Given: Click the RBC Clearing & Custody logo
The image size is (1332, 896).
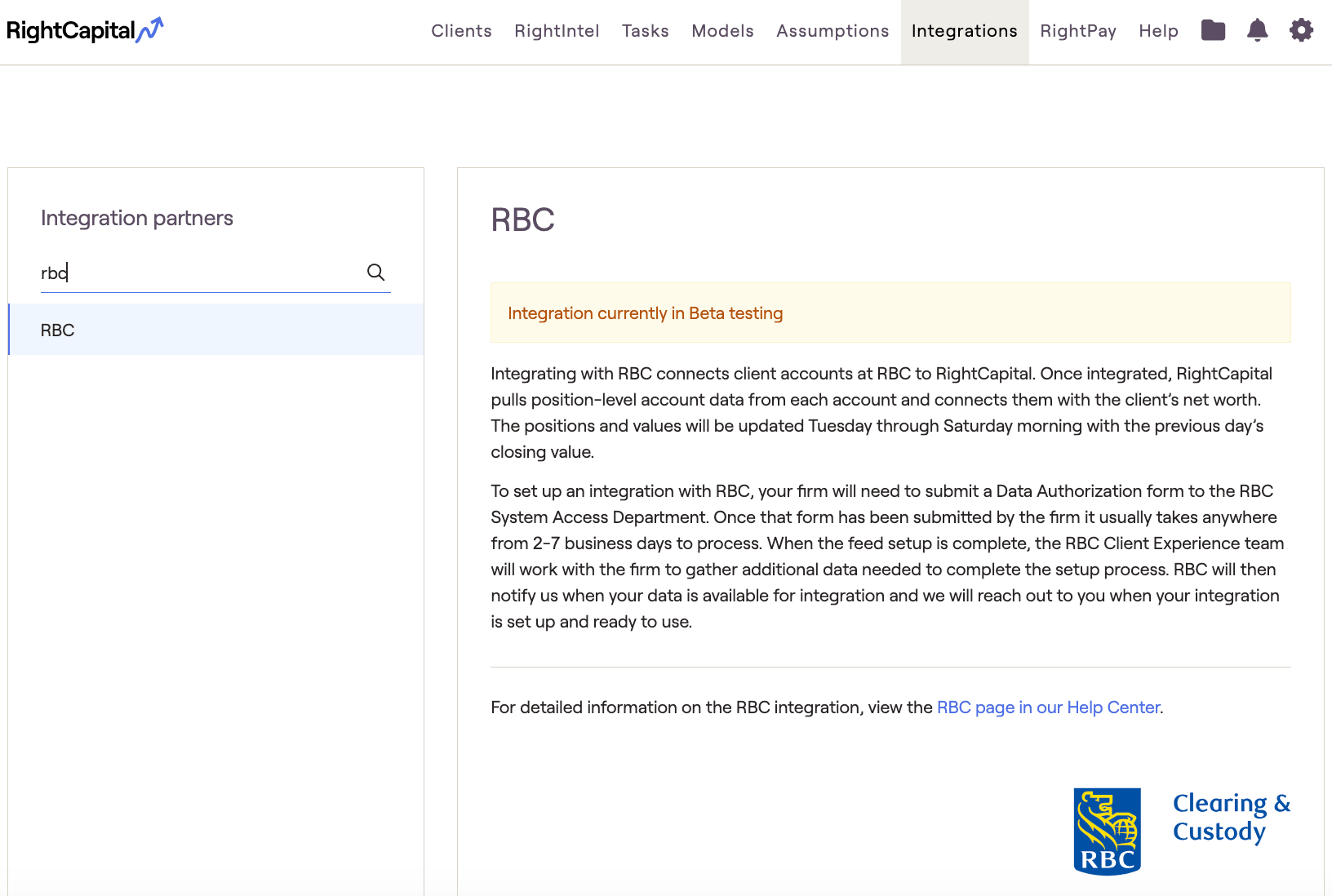Looking at the screenshot, I should point(1182,832).
